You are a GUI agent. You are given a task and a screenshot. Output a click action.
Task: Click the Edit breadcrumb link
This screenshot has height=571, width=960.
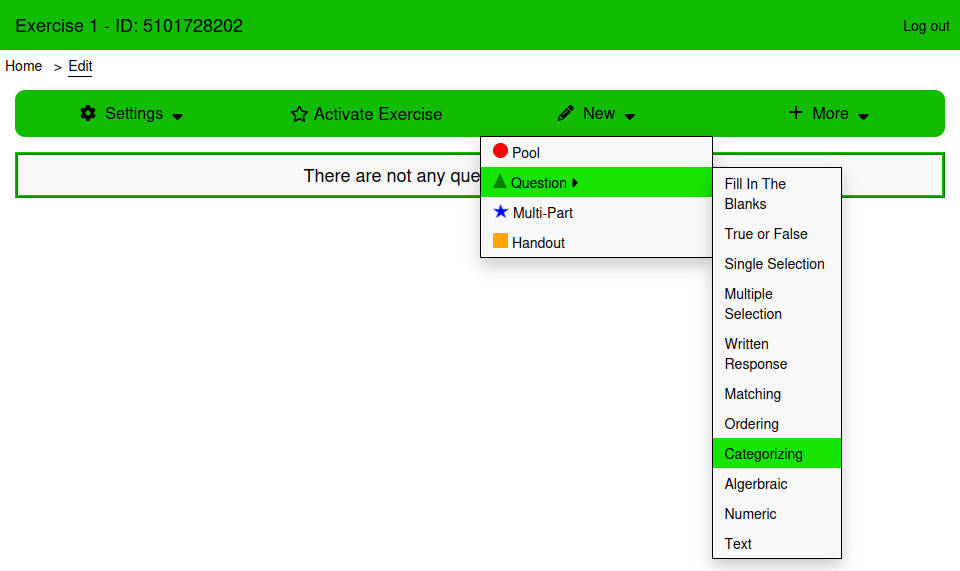point(80,66)
